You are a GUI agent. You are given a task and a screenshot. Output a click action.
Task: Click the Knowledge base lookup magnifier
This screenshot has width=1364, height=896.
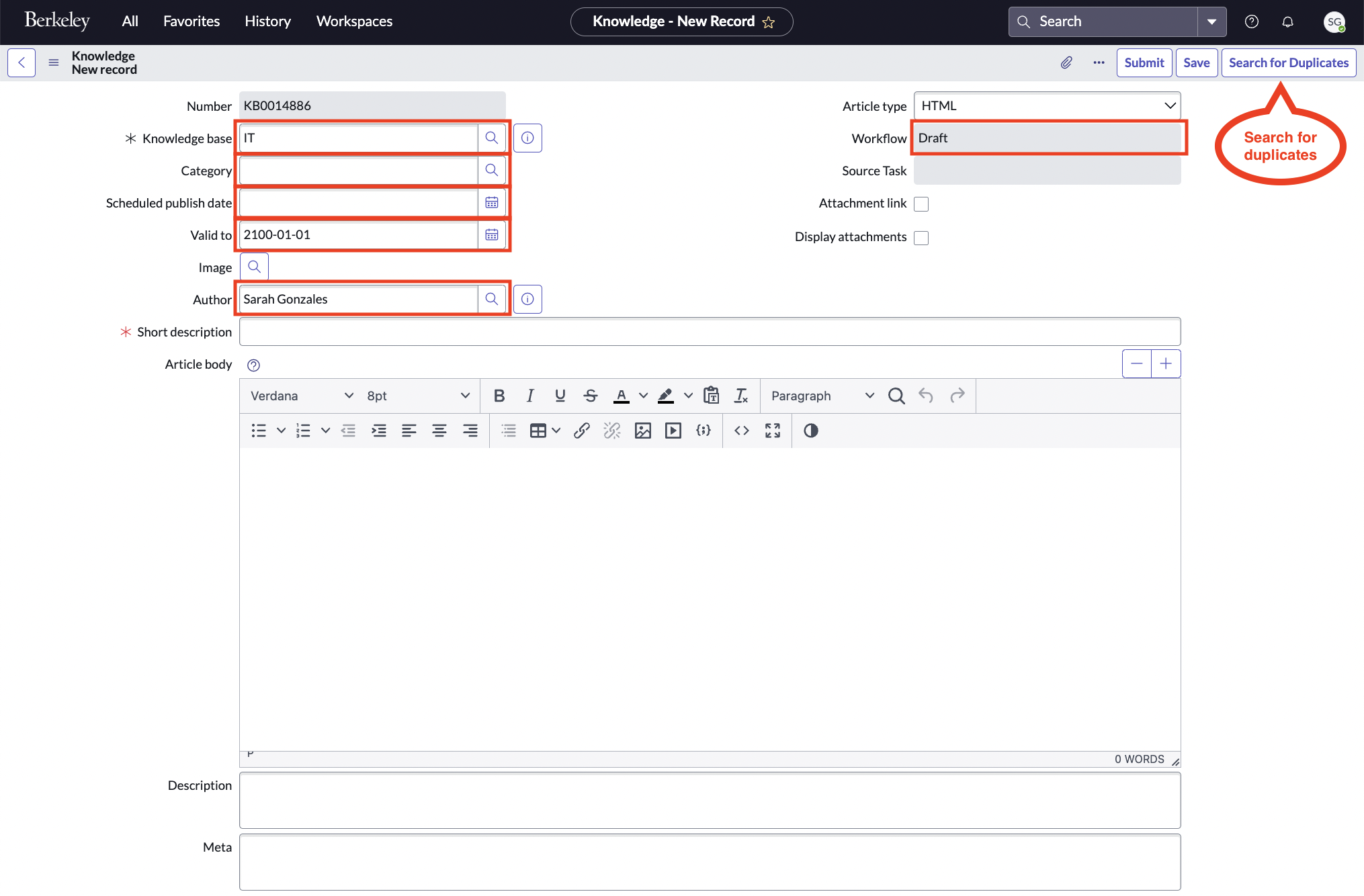(x=492, y=138)
